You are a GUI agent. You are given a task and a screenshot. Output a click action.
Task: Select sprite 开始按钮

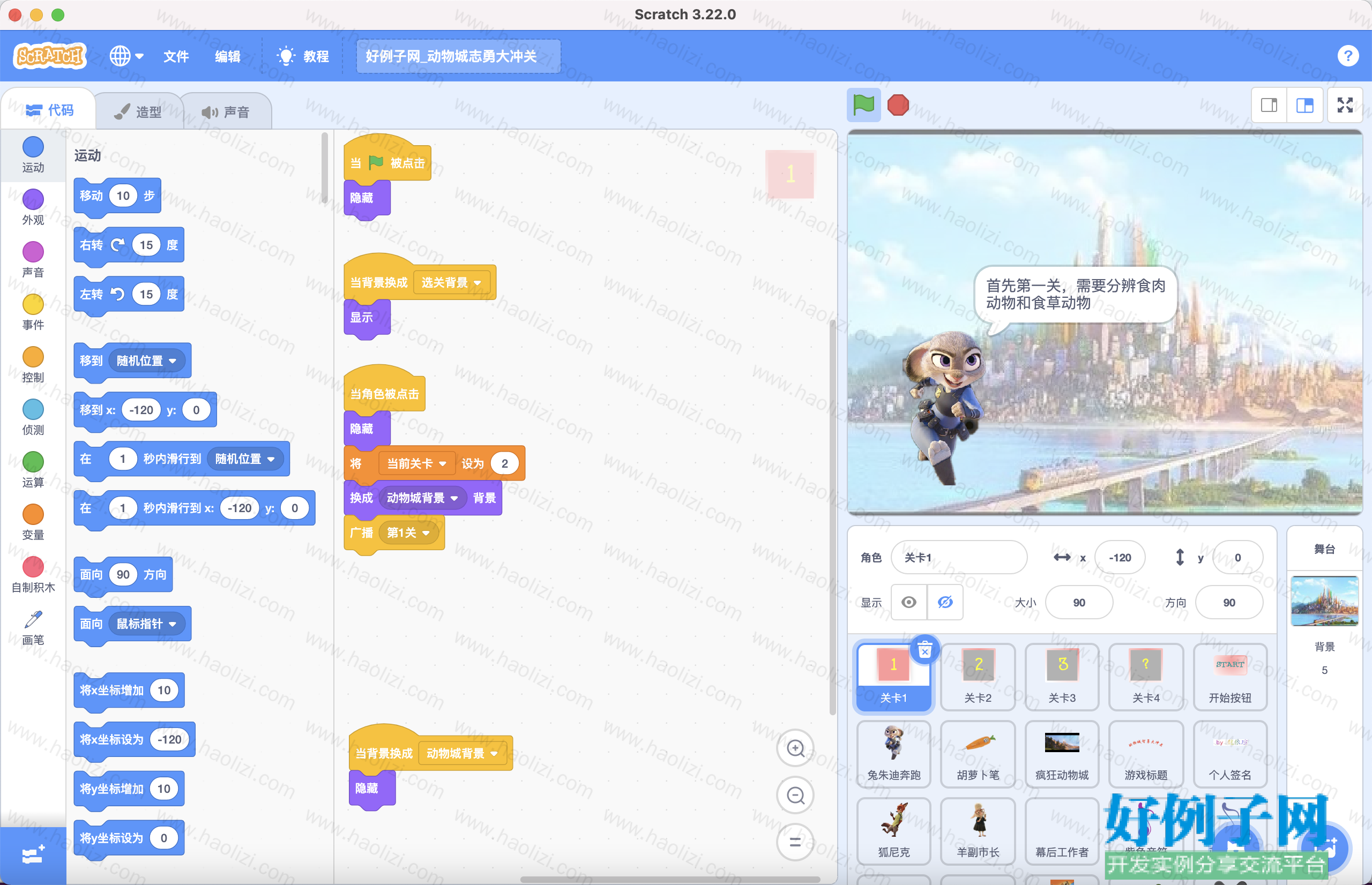point(1230,677)
